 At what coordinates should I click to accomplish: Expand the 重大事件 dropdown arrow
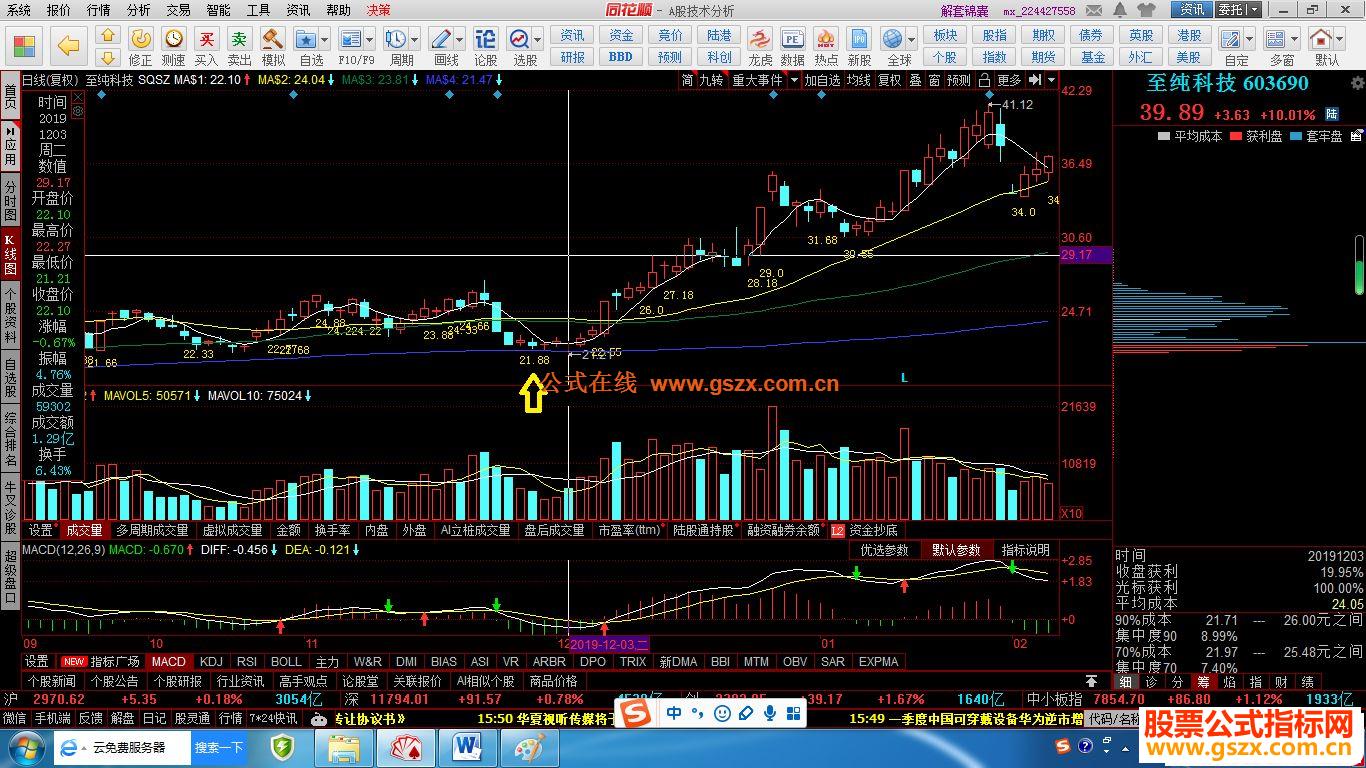pos(794,80)
